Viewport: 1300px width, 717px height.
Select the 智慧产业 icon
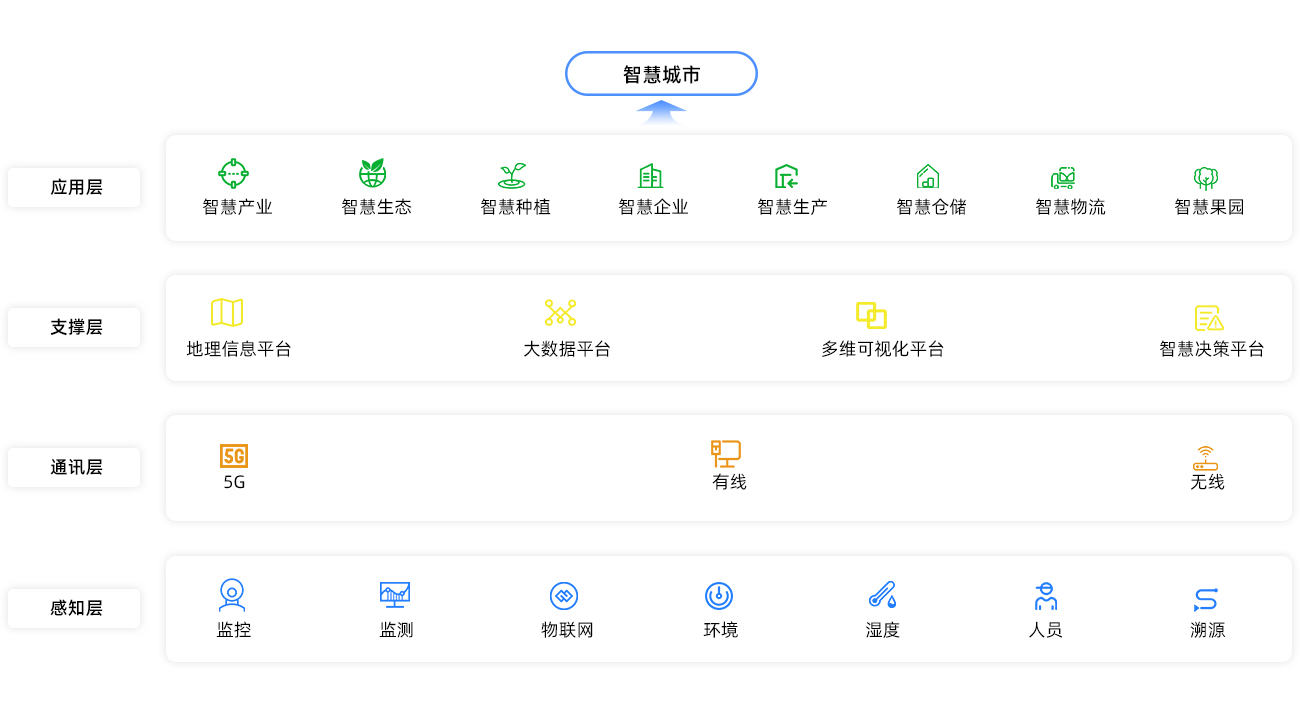pos(235,171)
